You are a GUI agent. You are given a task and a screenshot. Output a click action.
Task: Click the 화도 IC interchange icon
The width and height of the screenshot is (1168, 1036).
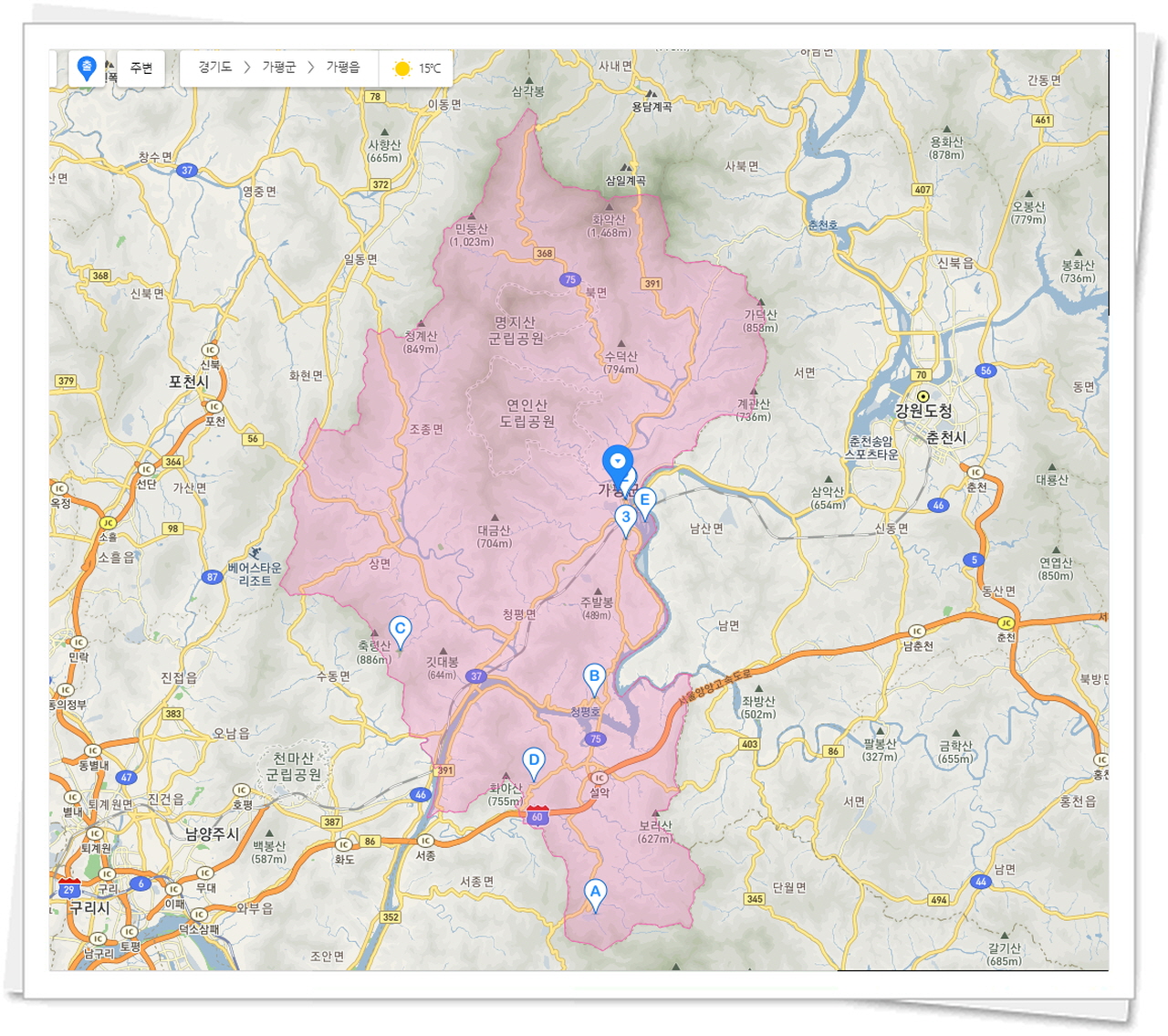point(344,845)
